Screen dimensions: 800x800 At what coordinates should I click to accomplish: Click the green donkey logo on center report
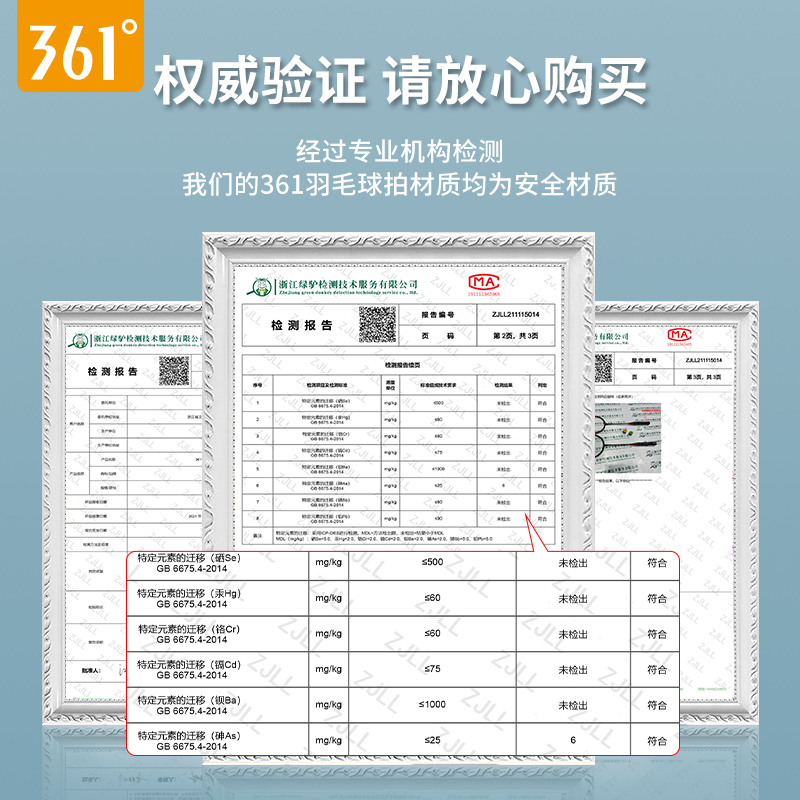pos(260,287)
